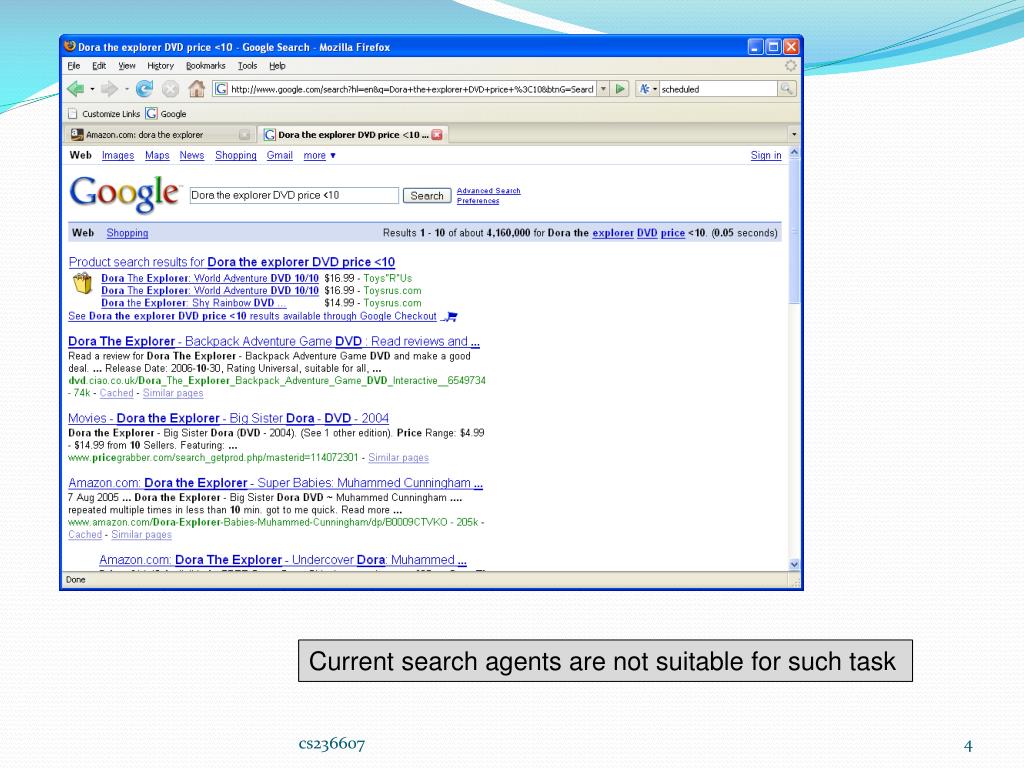The width and height of the screenshot is (1024, 768).
Task: Reload the page with the refresh icon
Action: [144, 89]
